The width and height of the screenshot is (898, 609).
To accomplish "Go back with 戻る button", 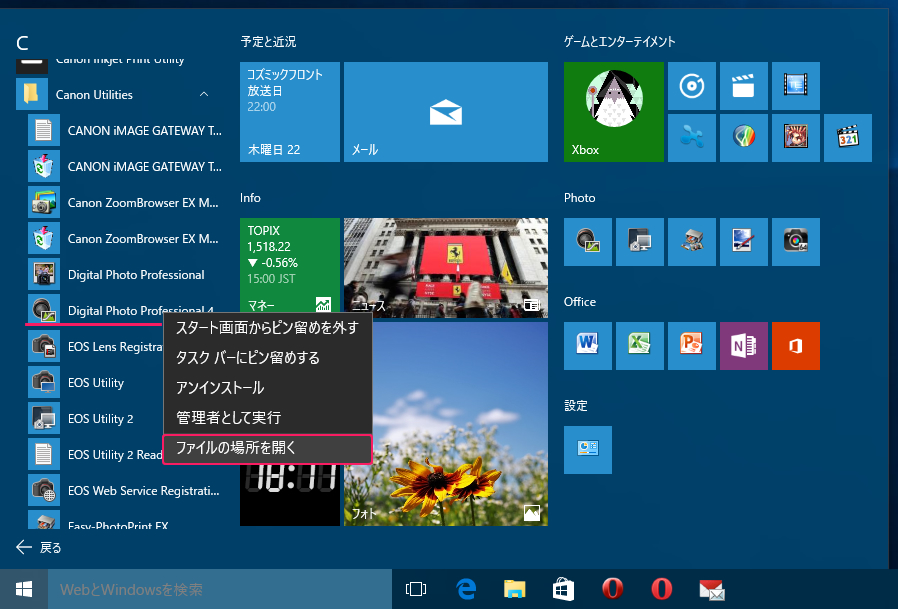I will [x=38, y=548].
